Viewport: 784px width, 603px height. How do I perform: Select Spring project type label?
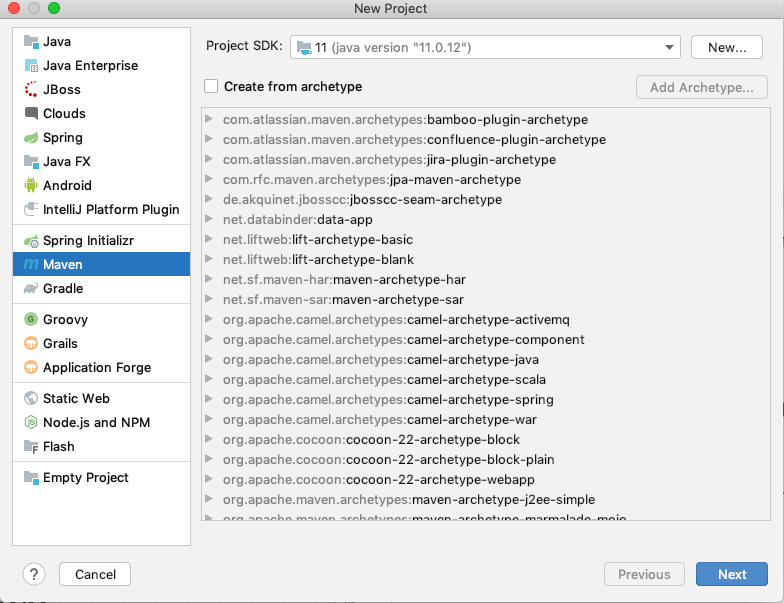[62, 138]
